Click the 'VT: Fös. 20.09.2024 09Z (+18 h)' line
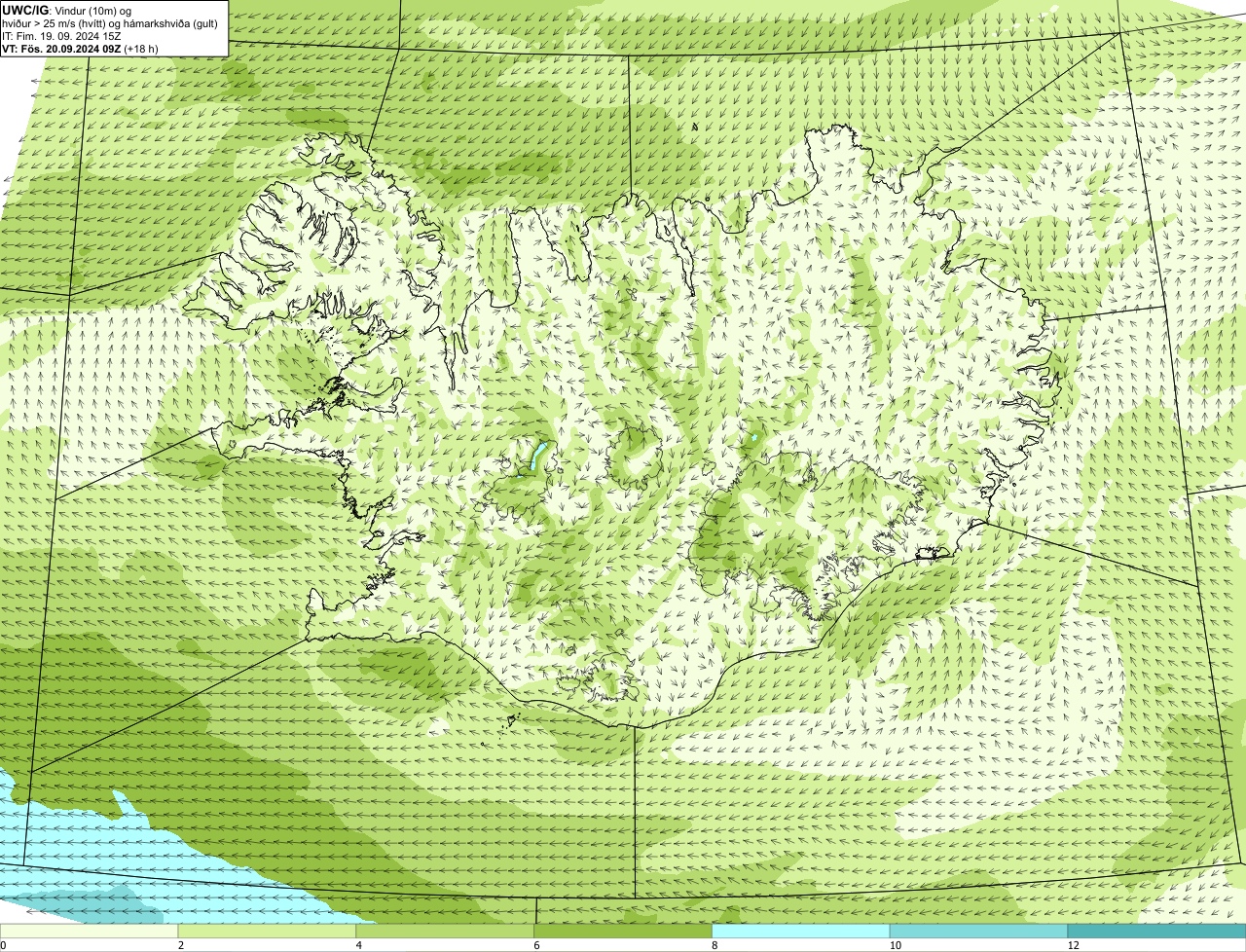The image size is (1246, 952). [80, 49]
